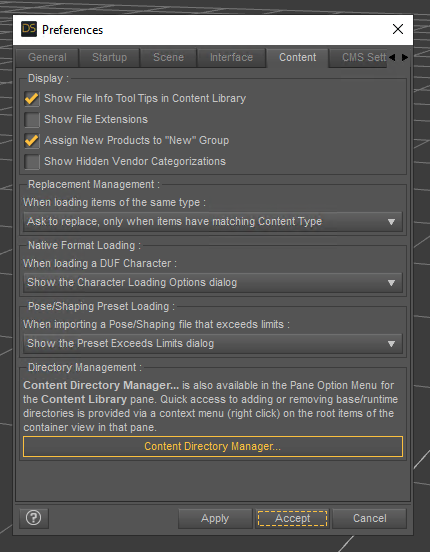
Task: Enable Show Hidden Vendor Categorizations
Action: click(x=32, y=162)
